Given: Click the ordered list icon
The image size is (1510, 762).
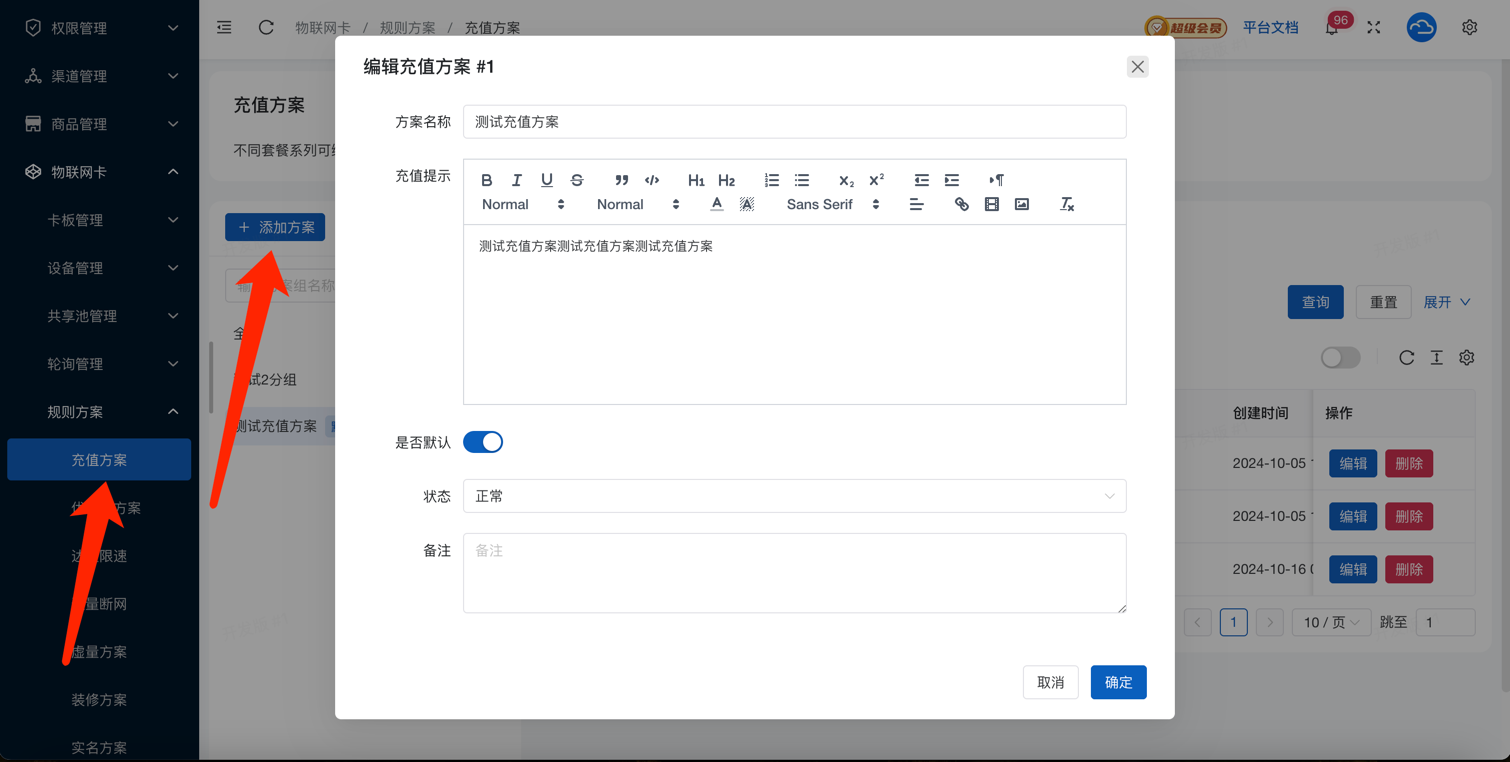Looking at the screenshot, I should click(771, 180).
